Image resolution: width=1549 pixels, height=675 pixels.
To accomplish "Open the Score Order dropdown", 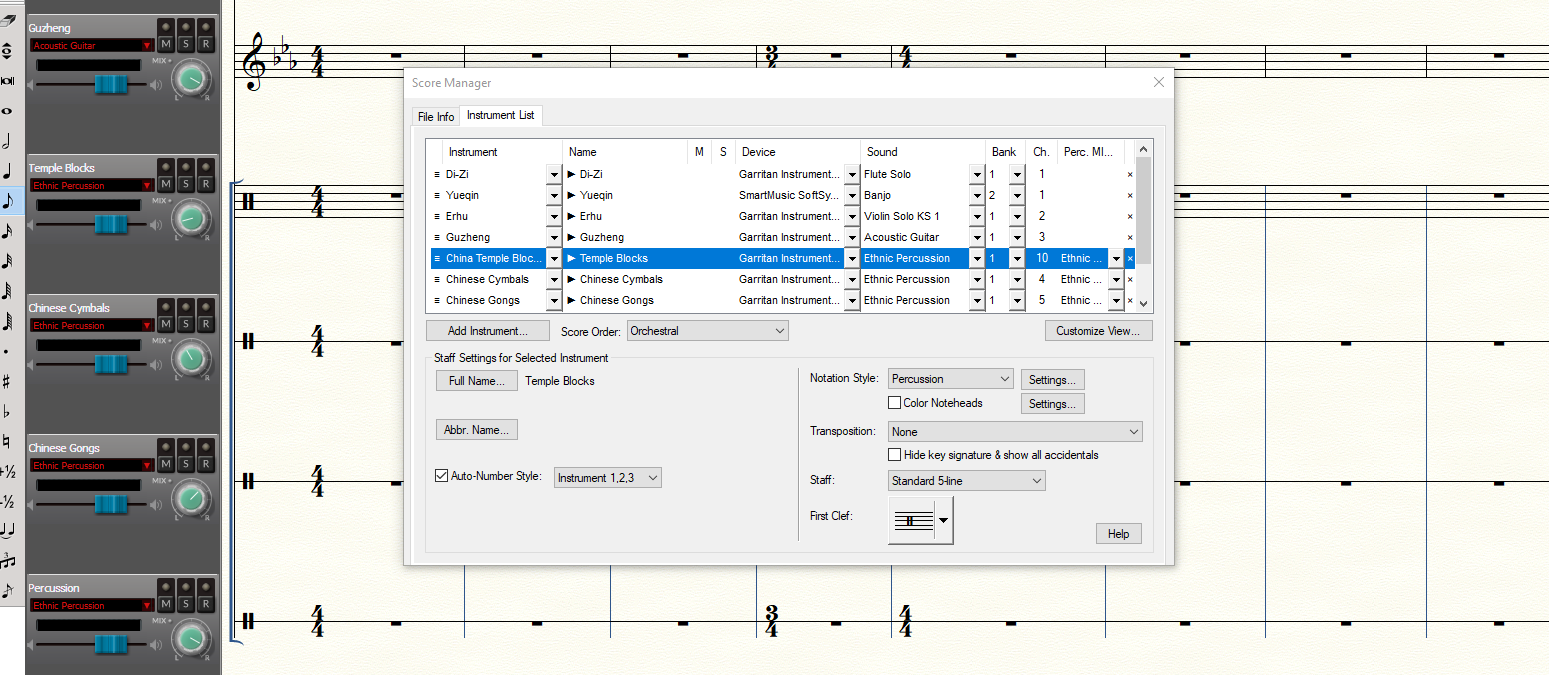I will click(x=707, y=331).
